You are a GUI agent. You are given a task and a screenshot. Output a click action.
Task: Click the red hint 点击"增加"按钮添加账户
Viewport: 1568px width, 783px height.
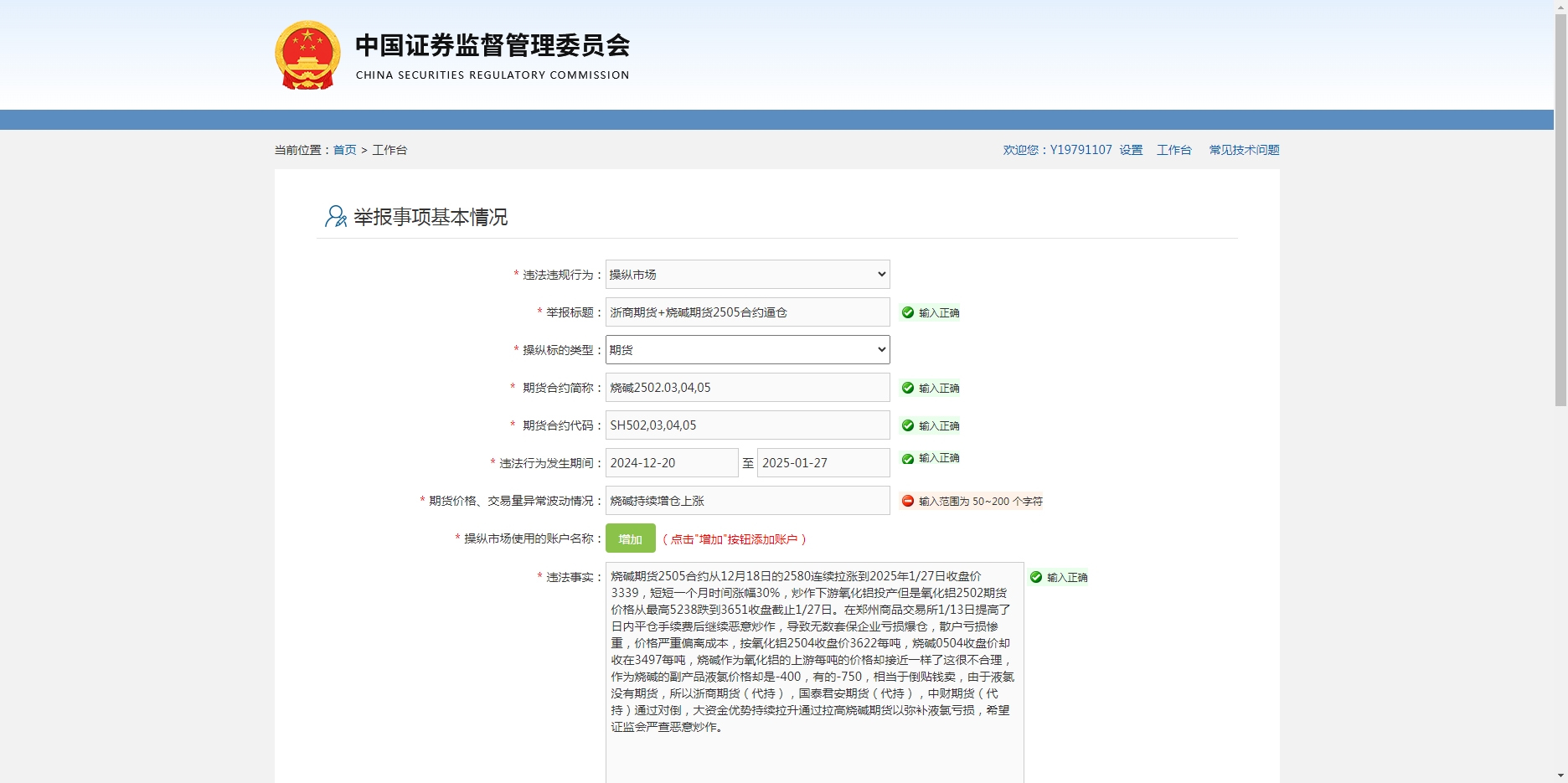[734, 539]
